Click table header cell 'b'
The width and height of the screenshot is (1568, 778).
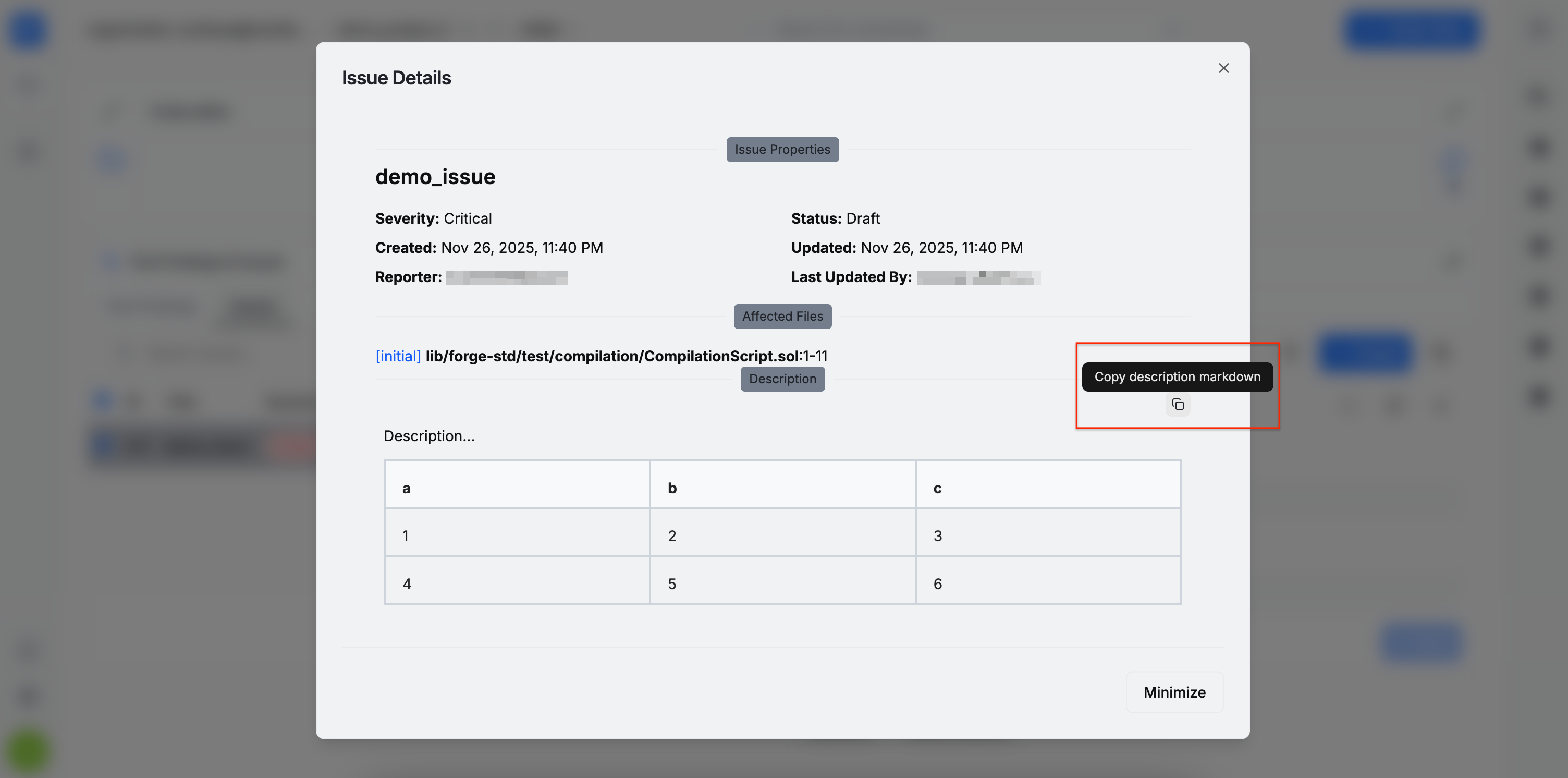pyautogui.click(x=782, y=488)
